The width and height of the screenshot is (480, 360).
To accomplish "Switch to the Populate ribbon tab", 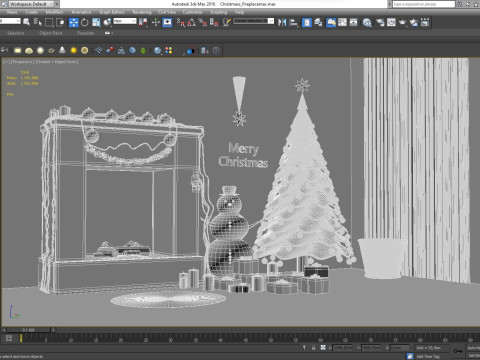I will click(85, 33).
